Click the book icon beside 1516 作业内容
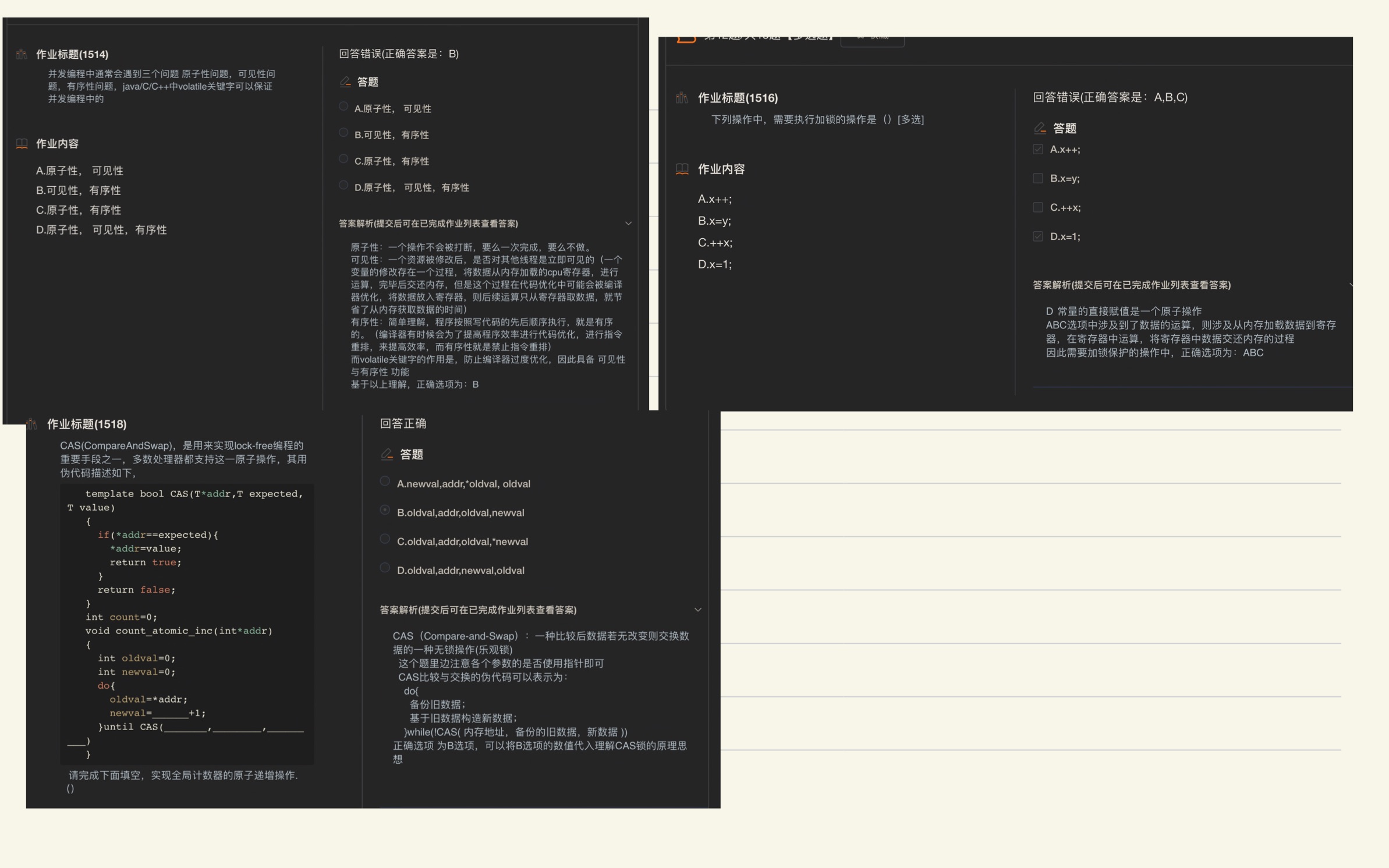This screenshot has height=868, width=1389. pos(682,169)
